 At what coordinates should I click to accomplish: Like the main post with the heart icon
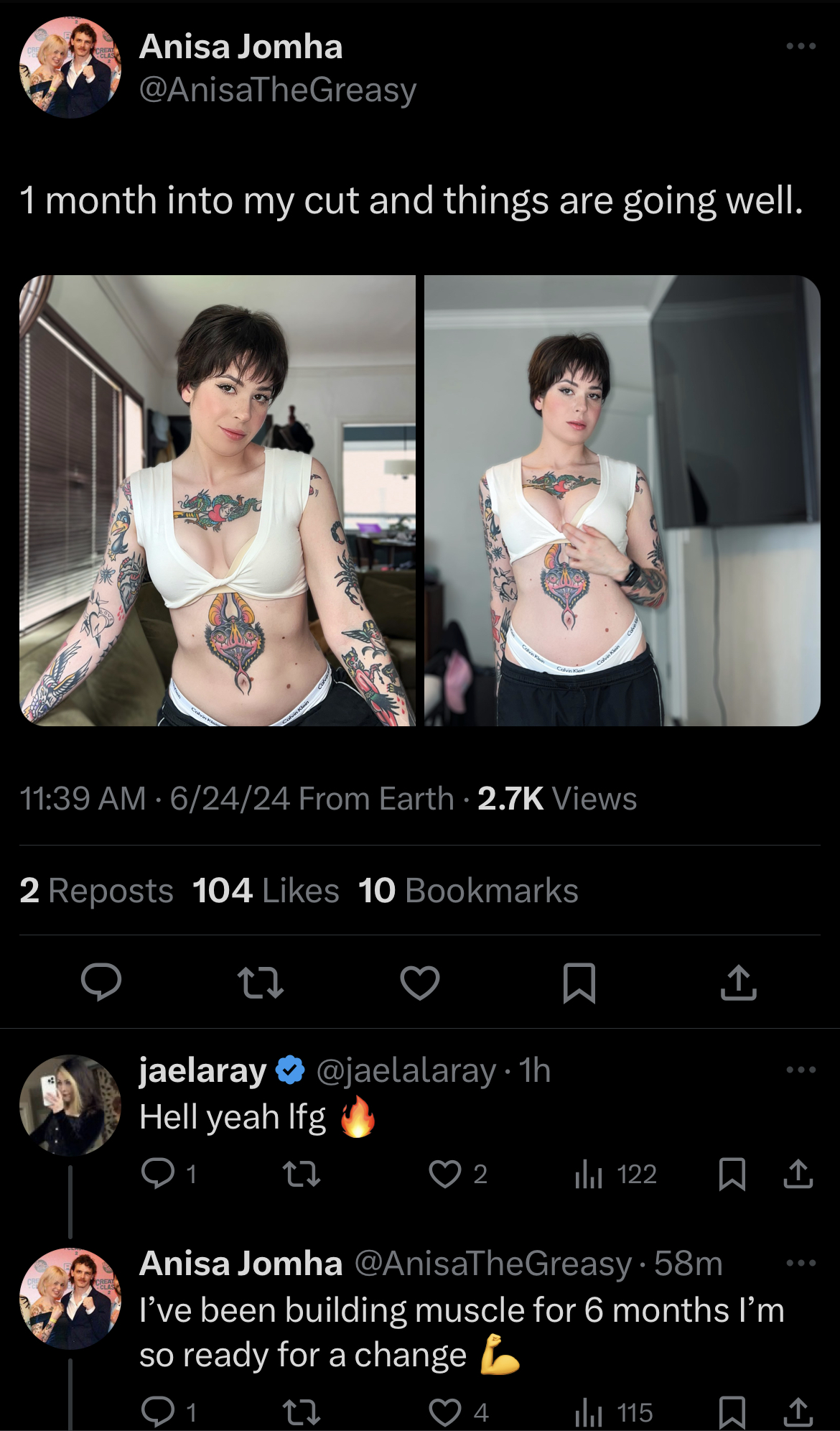coord(420,983)
